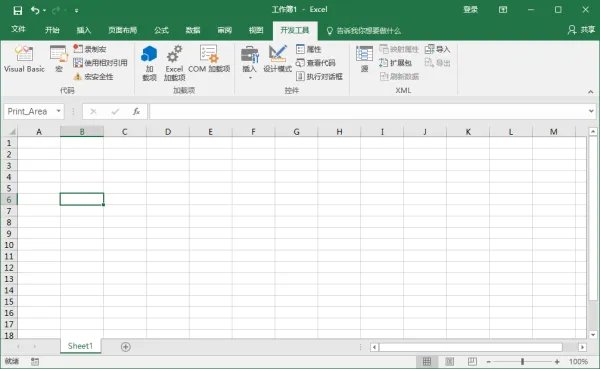Open XML Expansion Packs (扩展包)
The image size is (600, 369).
pyautogui.click(x=395, y=63)
